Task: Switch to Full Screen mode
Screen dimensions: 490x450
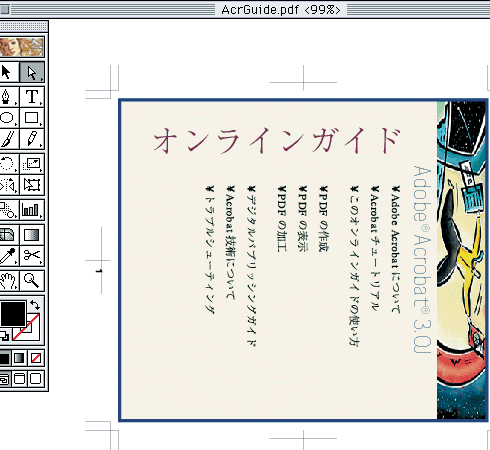Action: [x=36, y=379]
